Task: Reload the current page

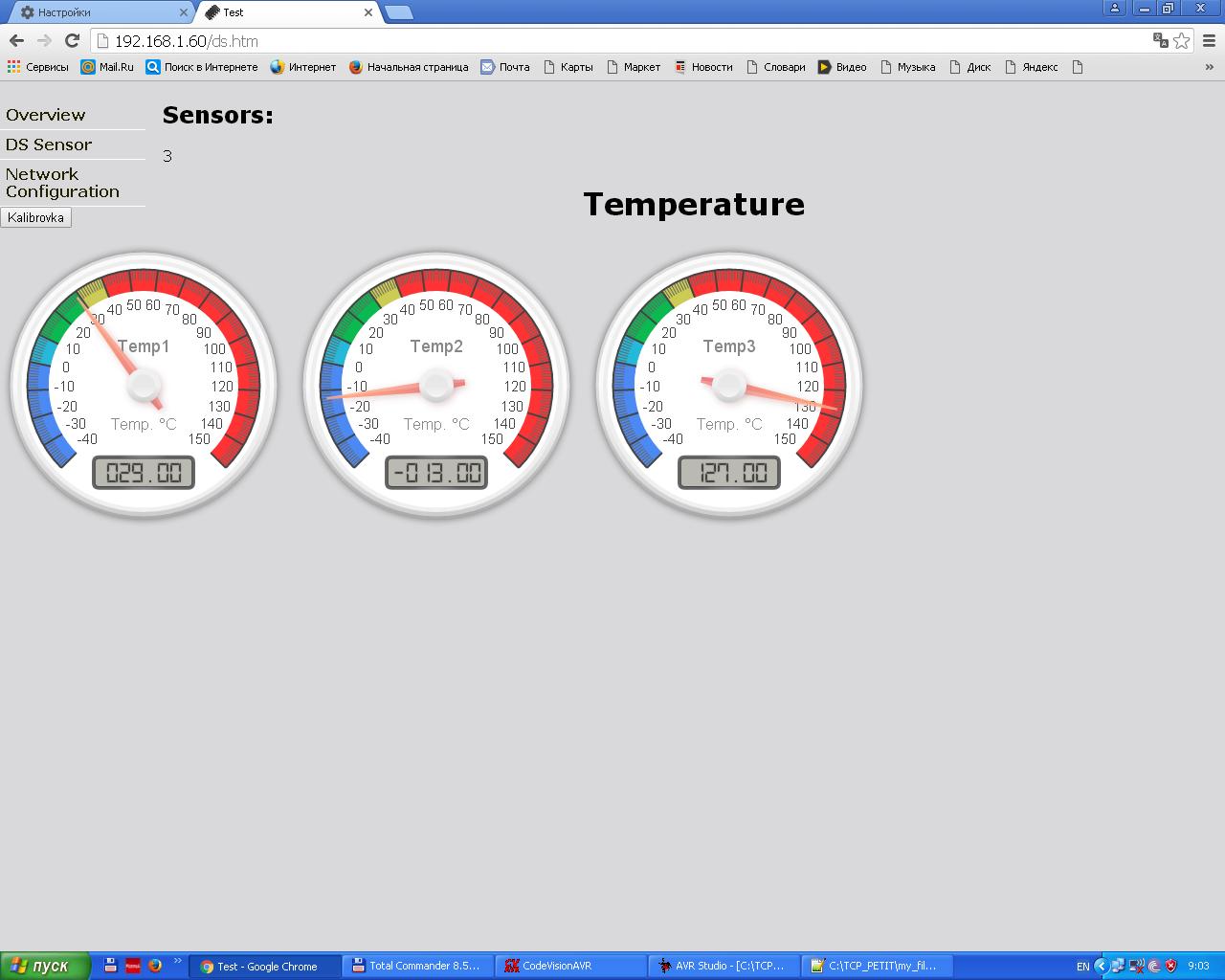Action: tap(72, 40)
